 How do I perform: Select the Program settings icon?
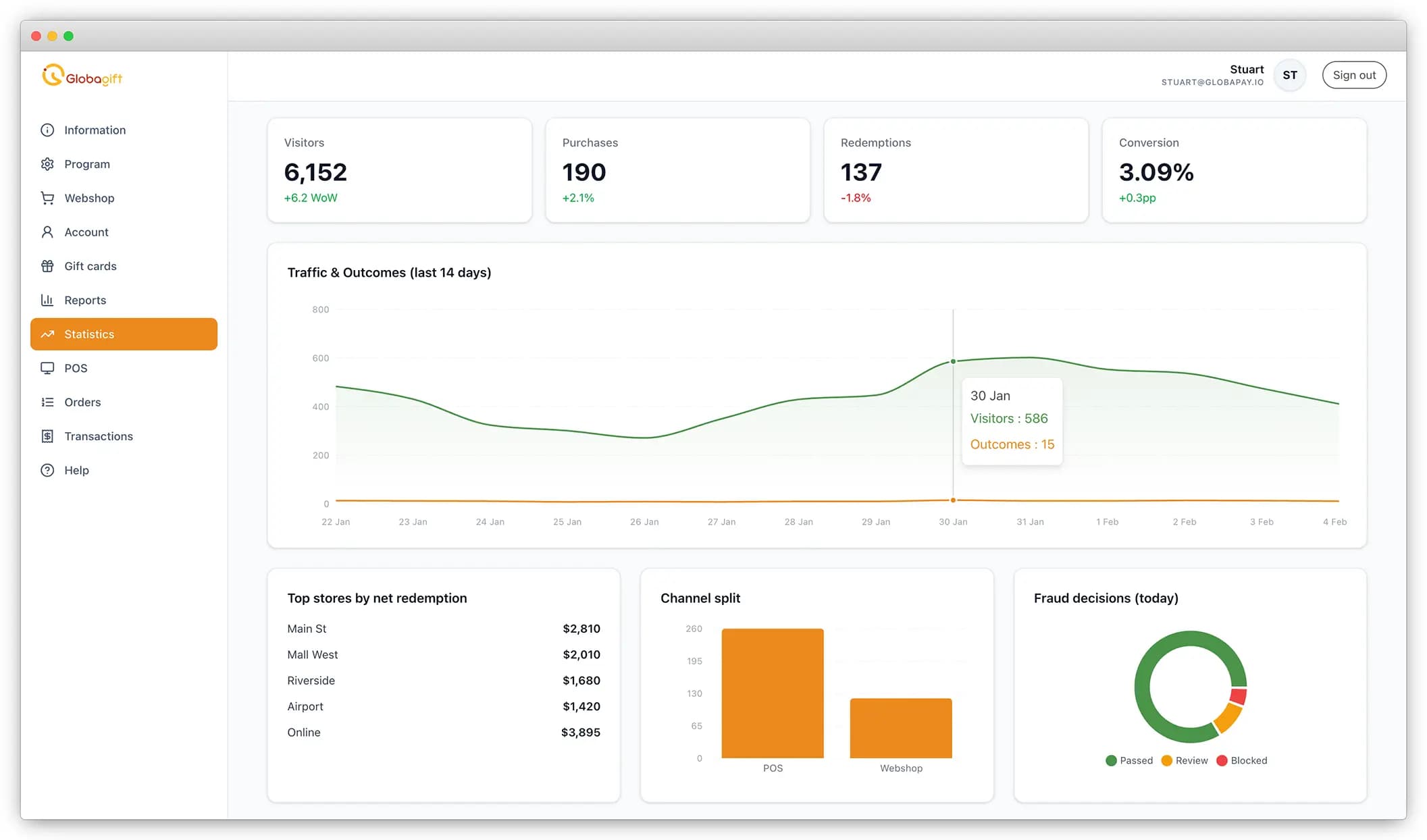[47, 163]
